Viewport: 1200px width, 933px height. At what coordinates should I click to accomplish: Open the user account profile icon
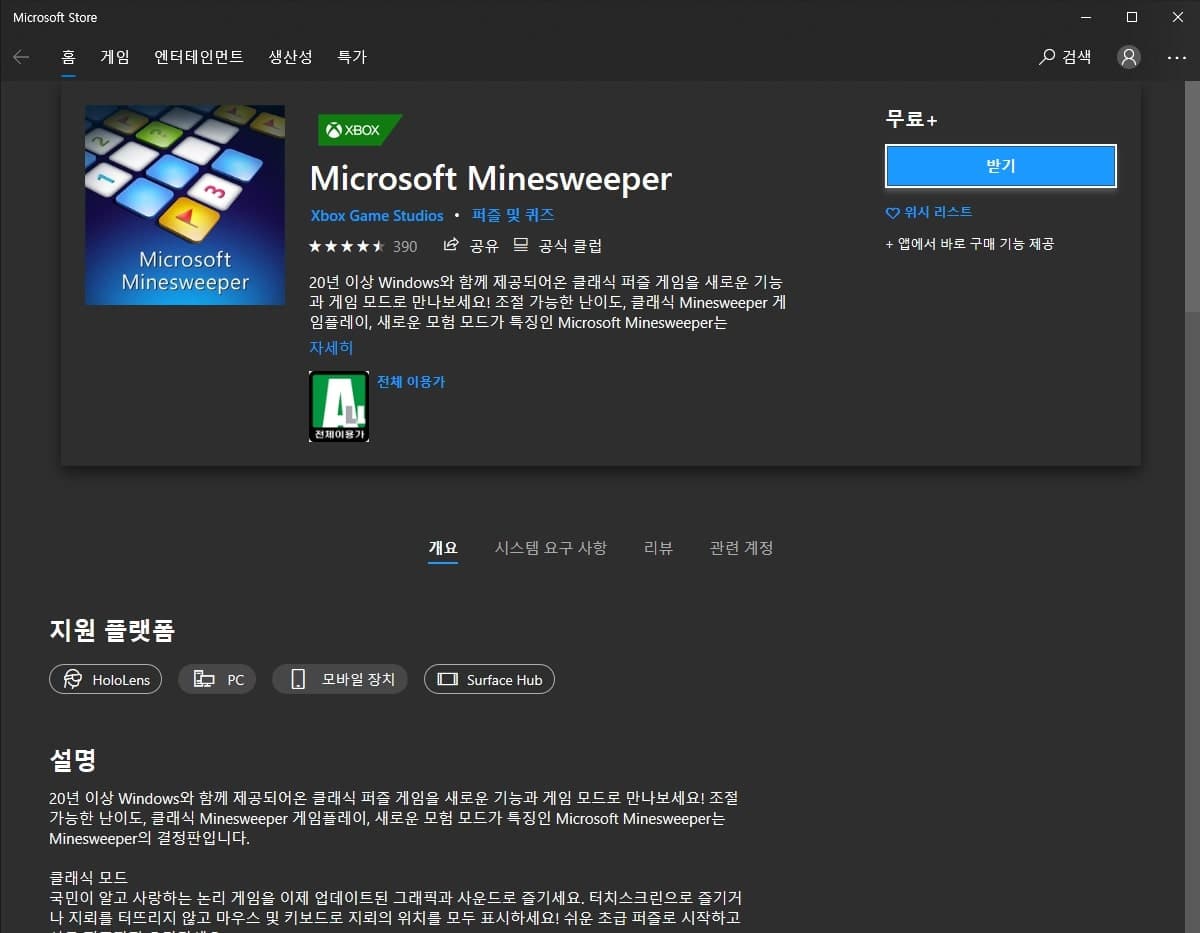click(1128, 57)
